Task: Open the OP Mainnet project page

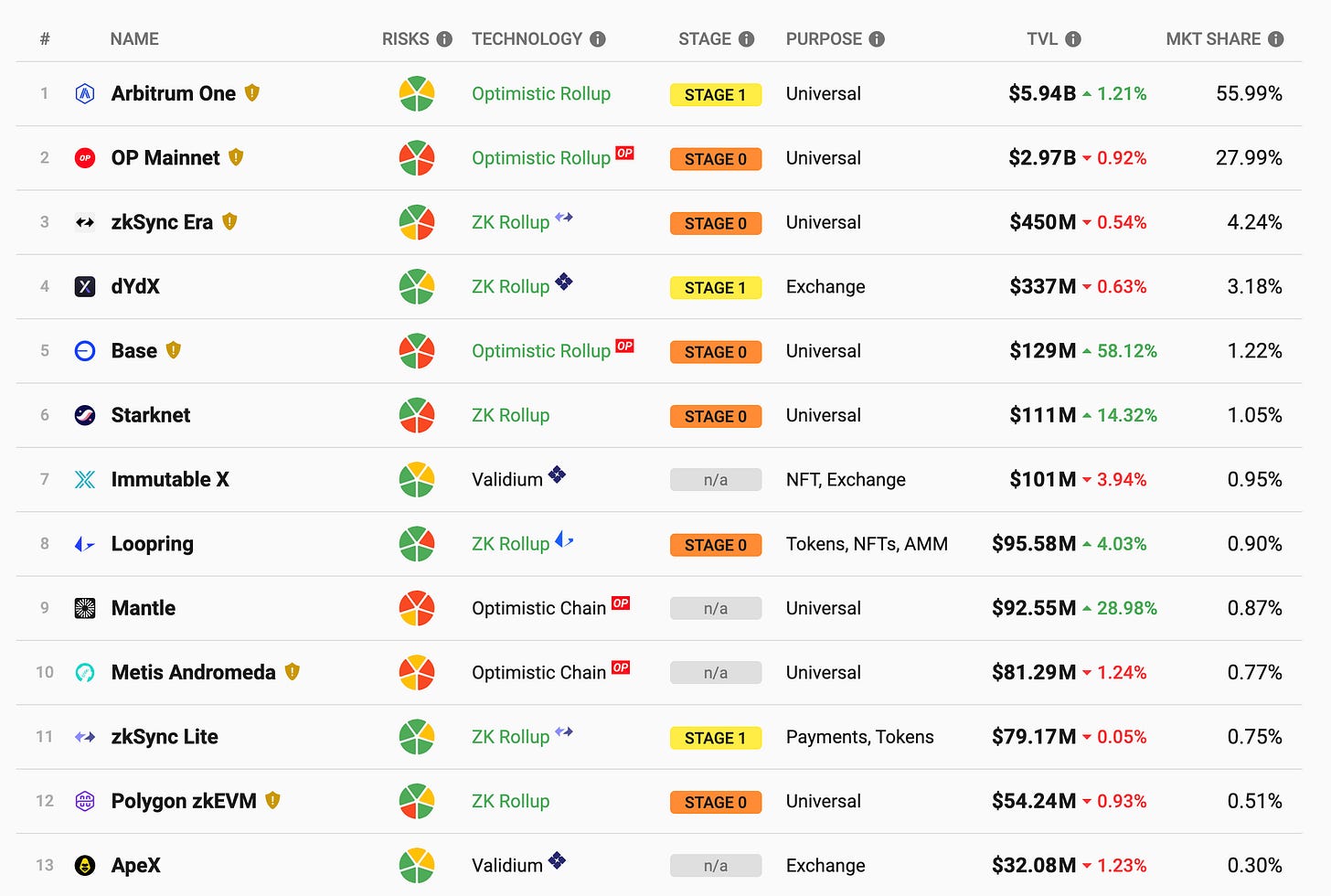Action: point(165,158)
